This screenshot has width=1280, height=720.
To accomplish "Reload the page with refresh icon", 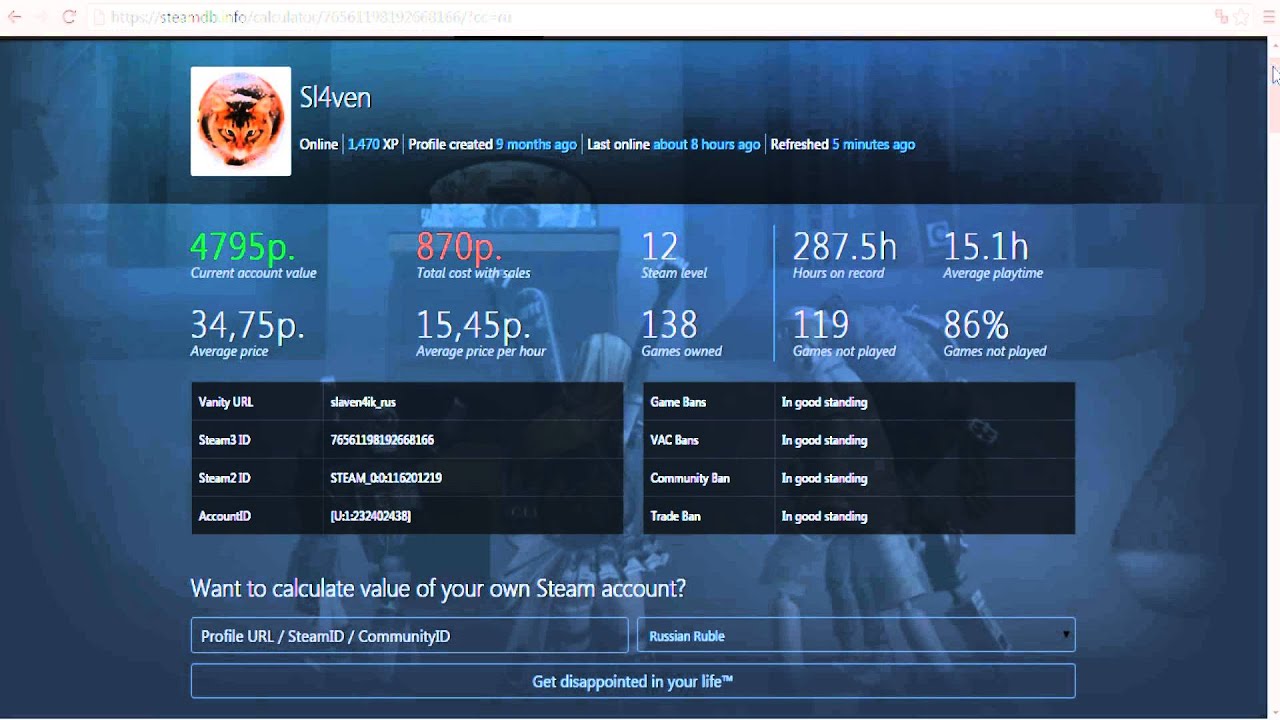I will (x=69, y=17).
